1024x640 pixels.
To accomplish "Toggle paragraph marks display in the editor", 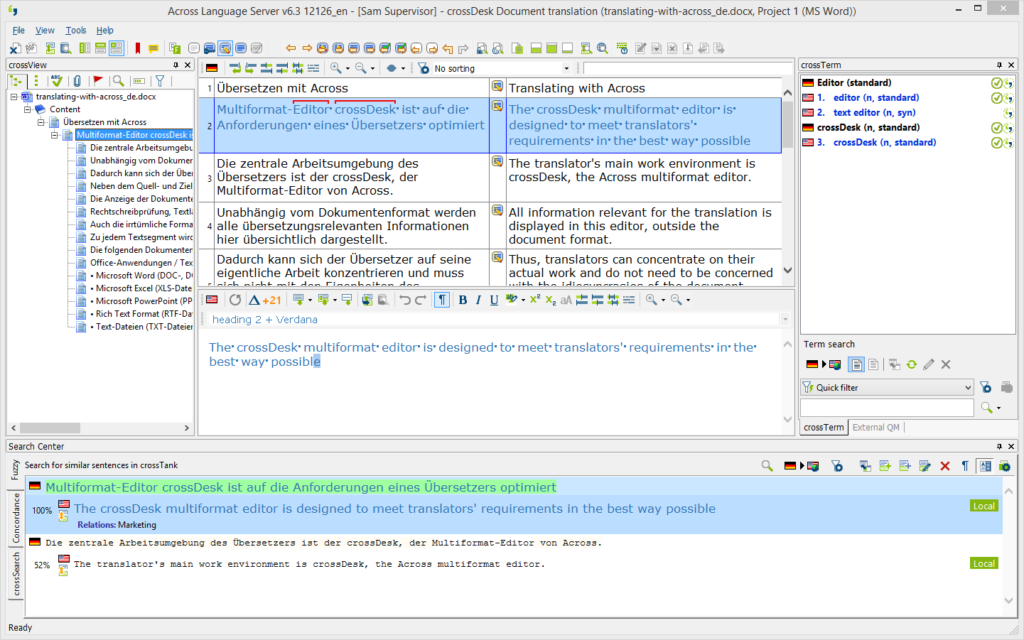I will coord(441,300).
